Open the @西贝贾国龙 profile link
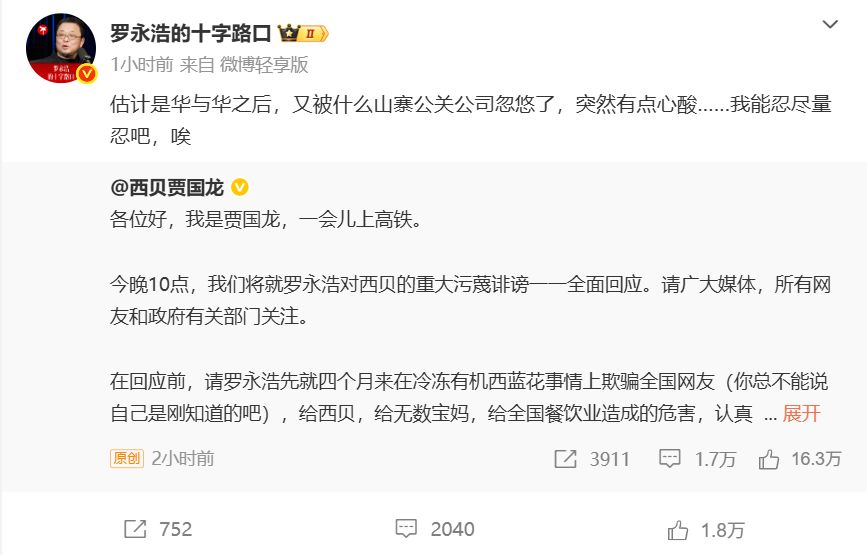This screenshot has width=867, height=555. pos(167,188)
